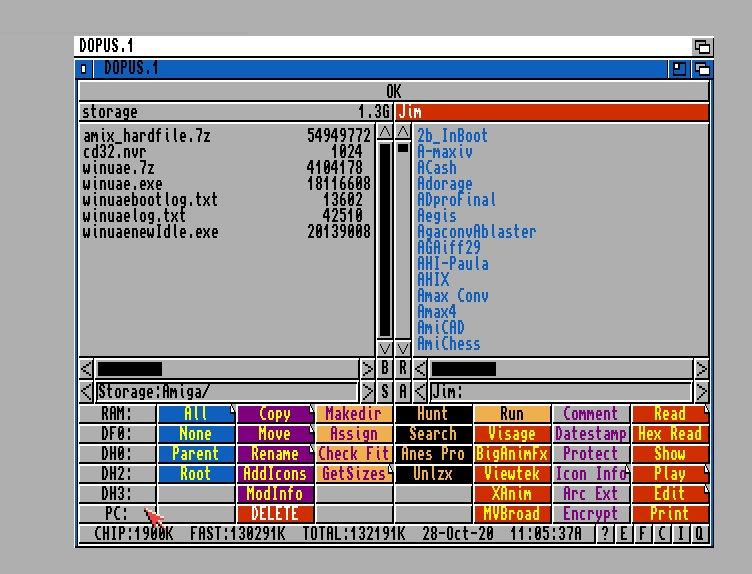Viewport: 752px width, 574px height.
Task: Click the F button in status bar
Action: click(x=642, y=533)
